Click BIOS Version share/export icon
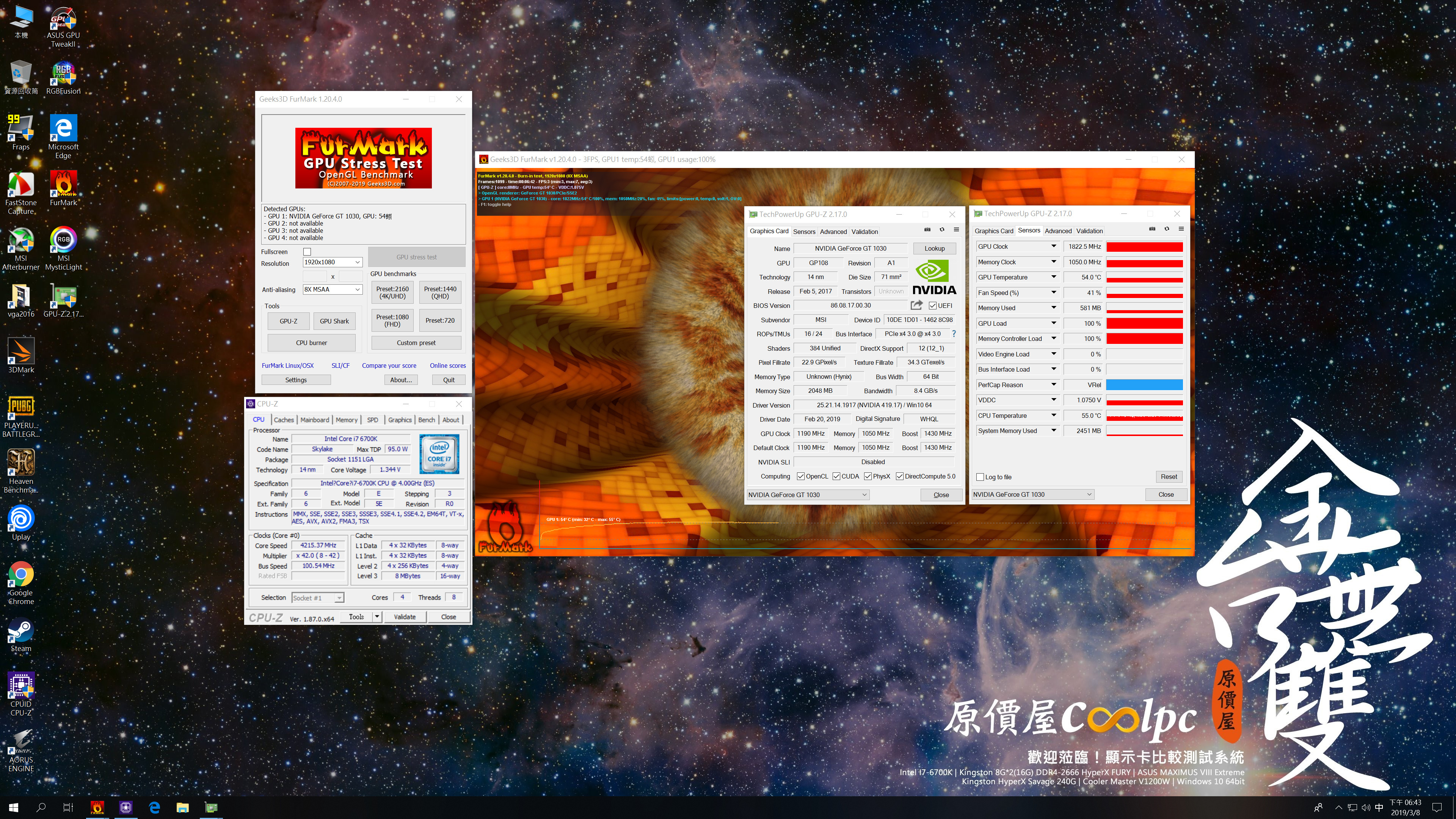 917,305
